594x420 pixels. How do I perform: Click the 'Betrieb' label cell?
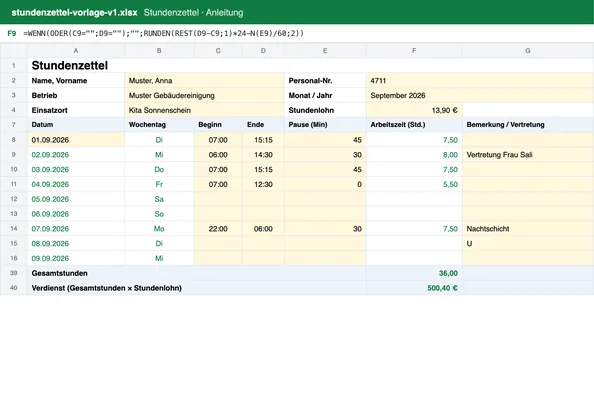point(76,95)
